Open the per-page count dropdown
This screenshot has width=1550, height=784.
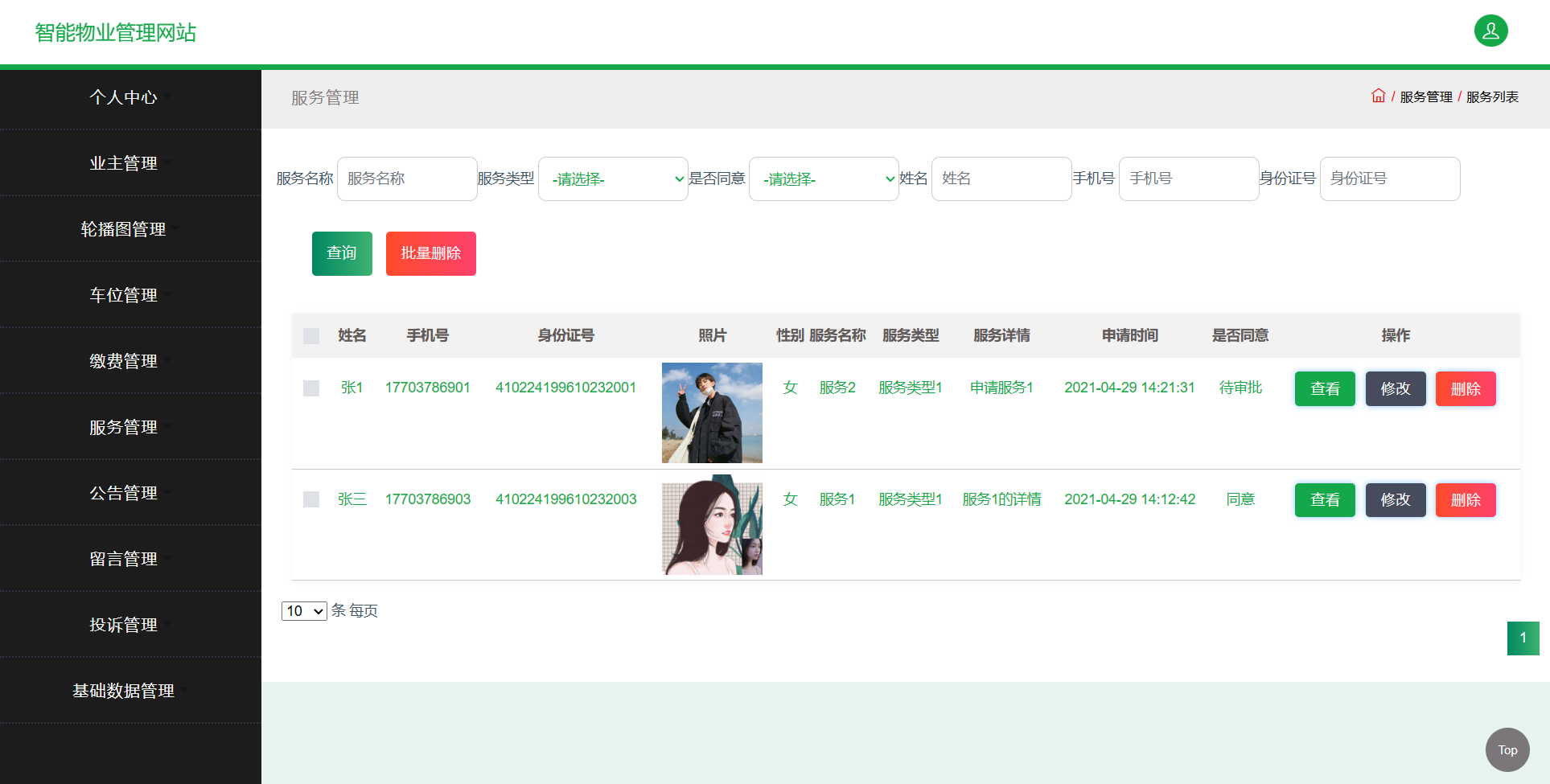[x=303, y=611]
